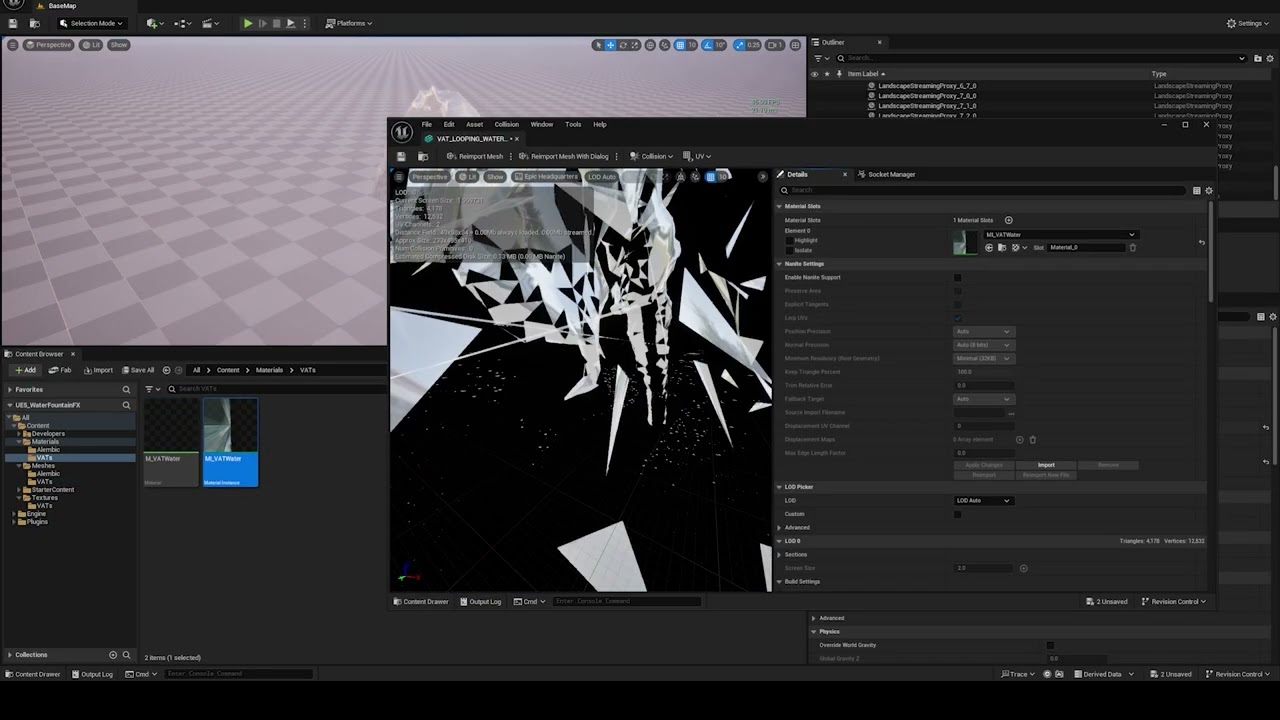Open the LOD Auto dropdown in LOD Picker
The height and width of the screenshot is (720, 1280).
pyautogui.click(x=983, y=500)
